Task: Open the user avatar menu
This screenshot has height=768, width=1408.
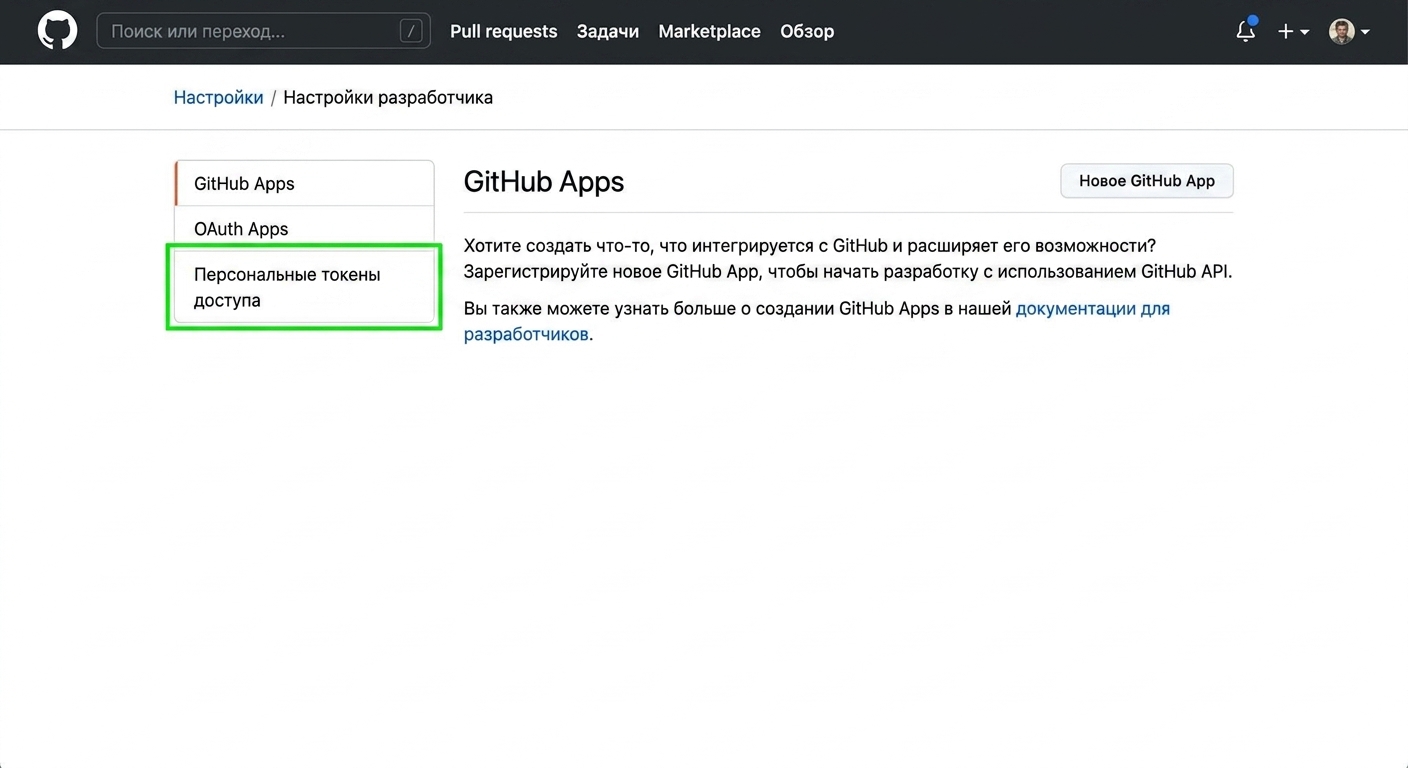Action: tap(1349, 31)
